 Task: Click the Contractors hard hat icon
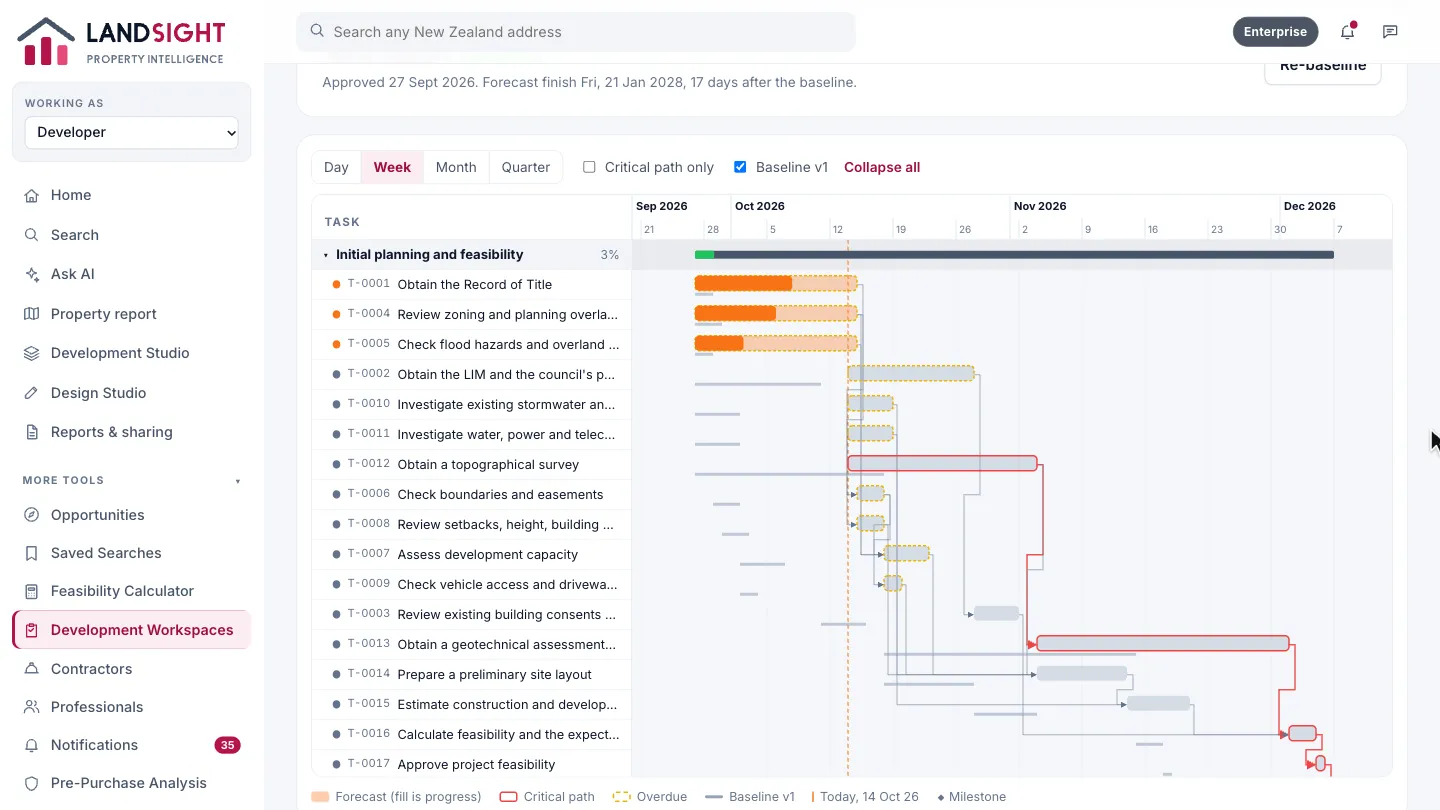coord(32,669)
